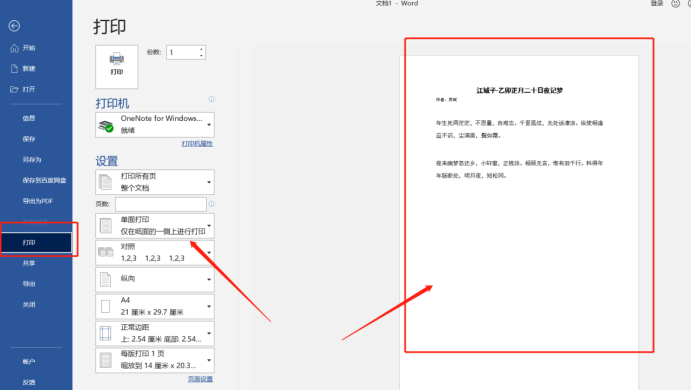691x390 pixels.
Task: Open 导出 in the sidebar
Action: (29, 284)
